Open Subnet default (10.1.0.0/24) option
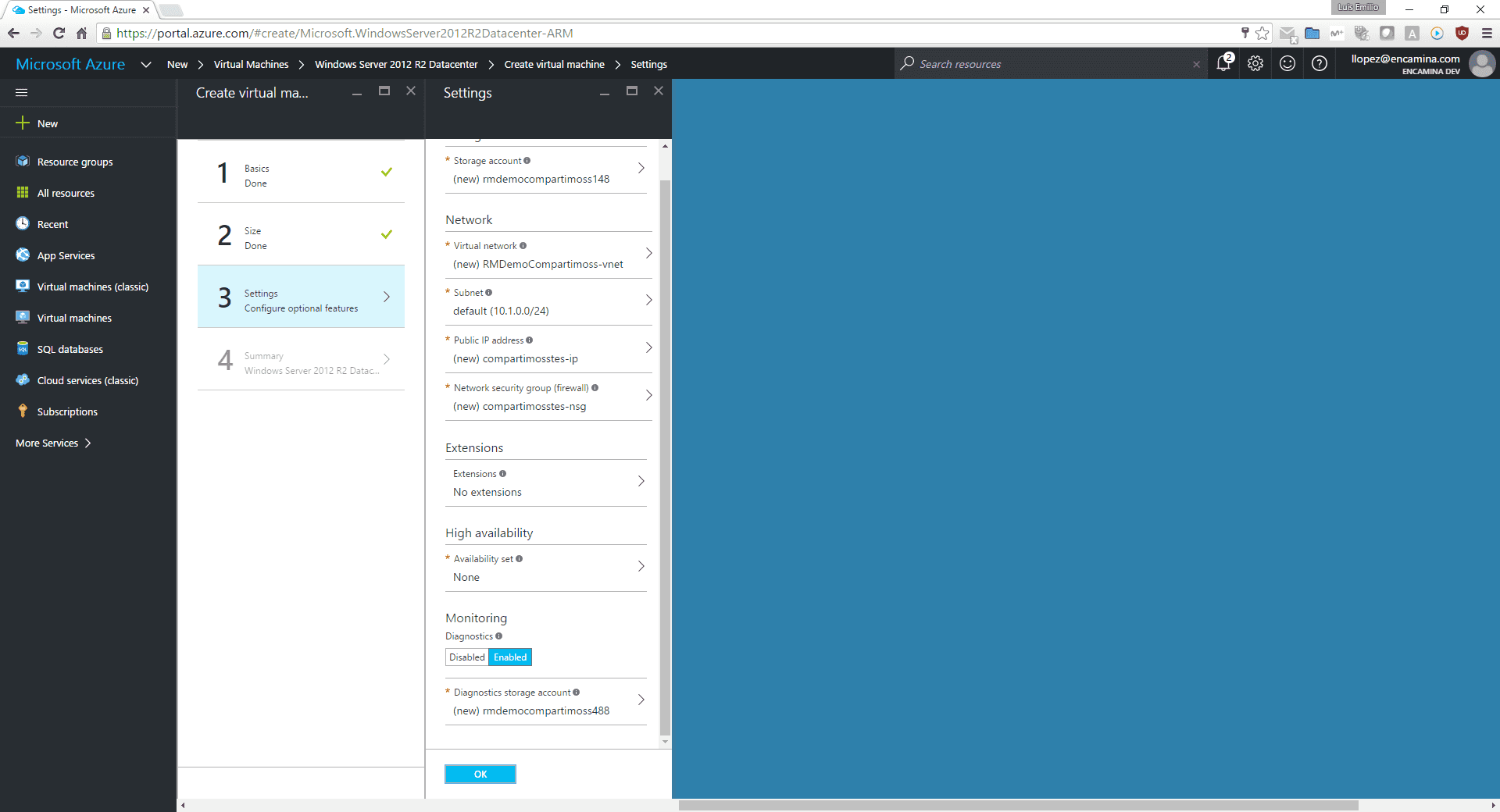This screenshot has height=812, width=1500. click(548, 301)
